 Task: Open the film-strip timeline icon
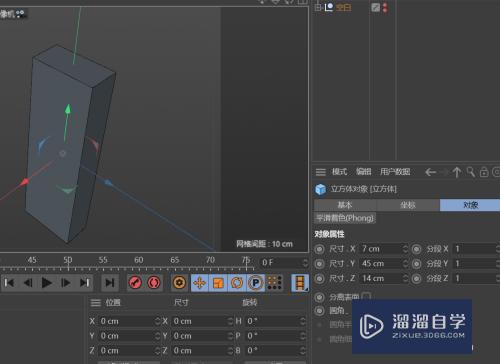[300, 283]
